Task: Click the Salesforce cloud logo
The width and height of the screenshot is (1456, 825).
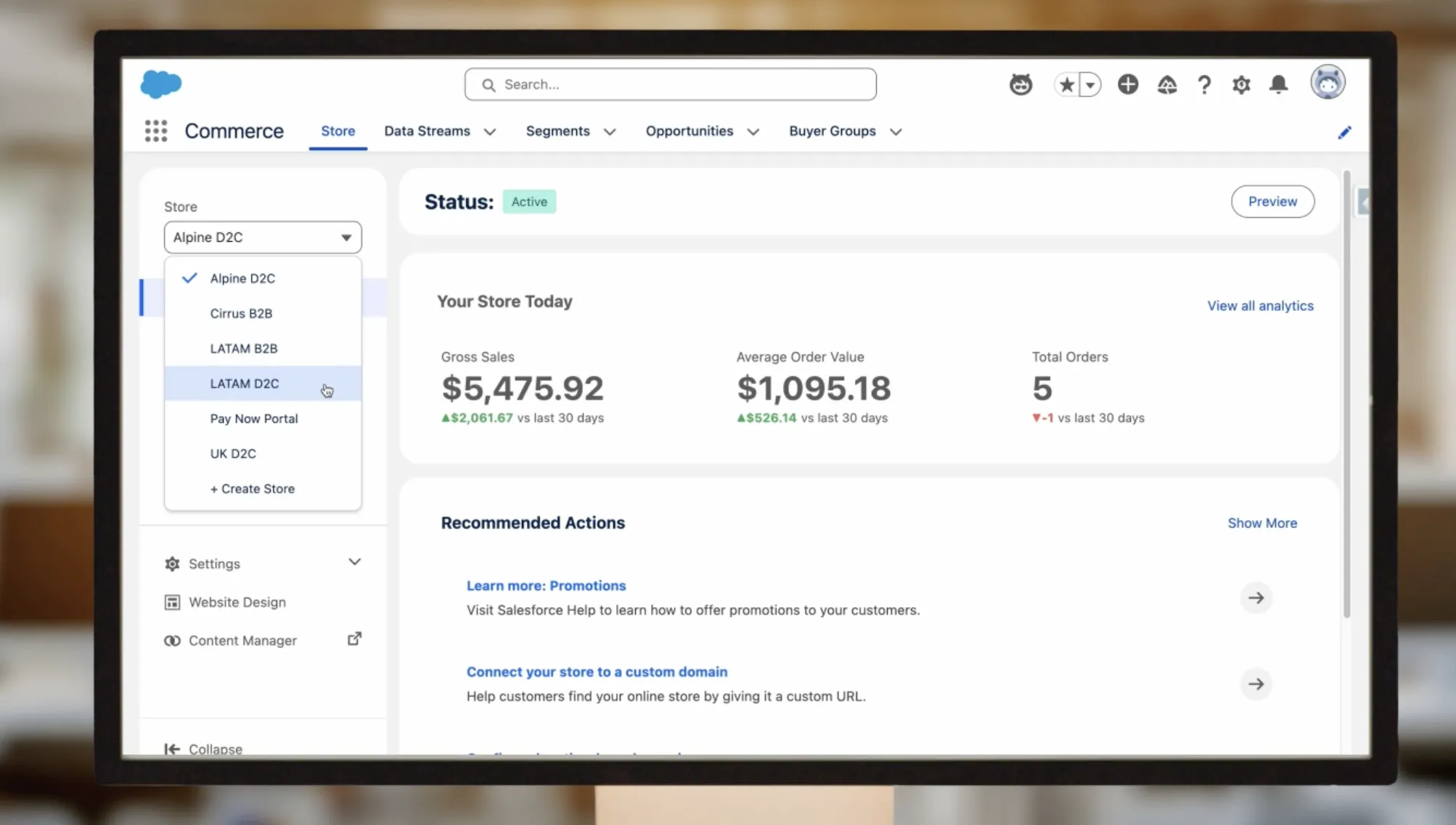Action: click(161, 84)
